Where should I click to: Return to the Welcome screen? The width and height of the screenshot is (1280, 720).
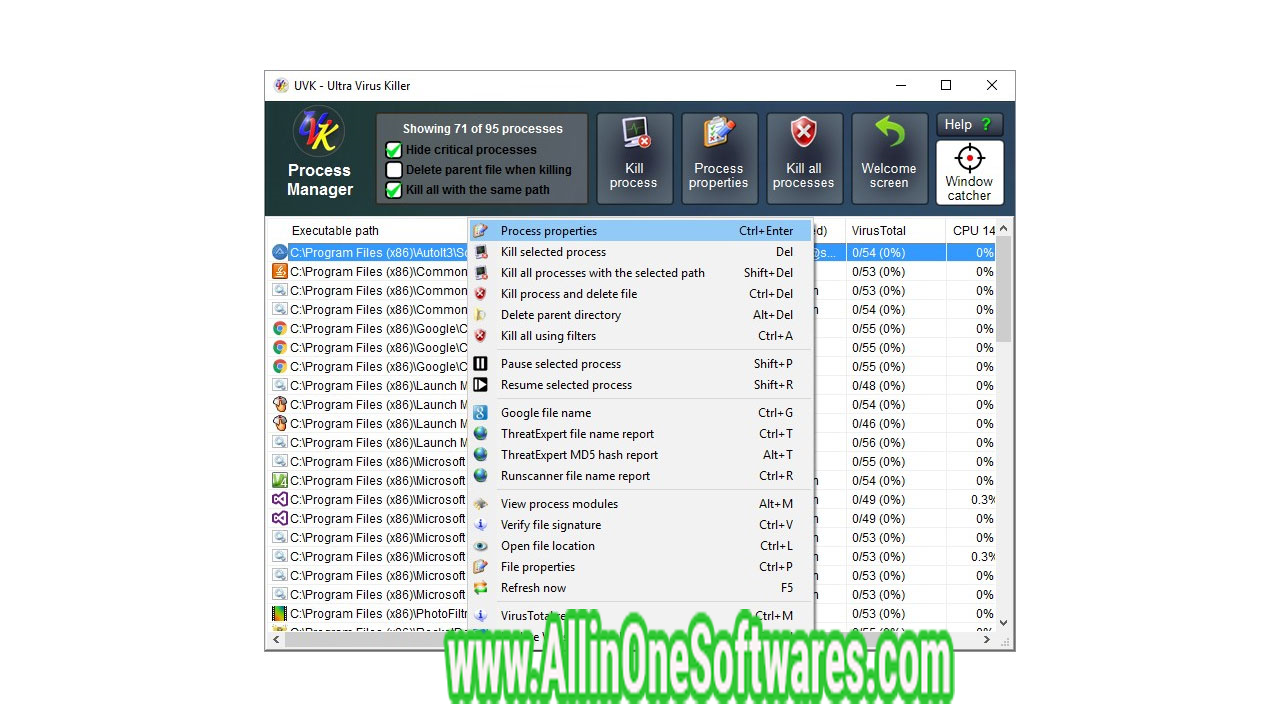[889, 158]
